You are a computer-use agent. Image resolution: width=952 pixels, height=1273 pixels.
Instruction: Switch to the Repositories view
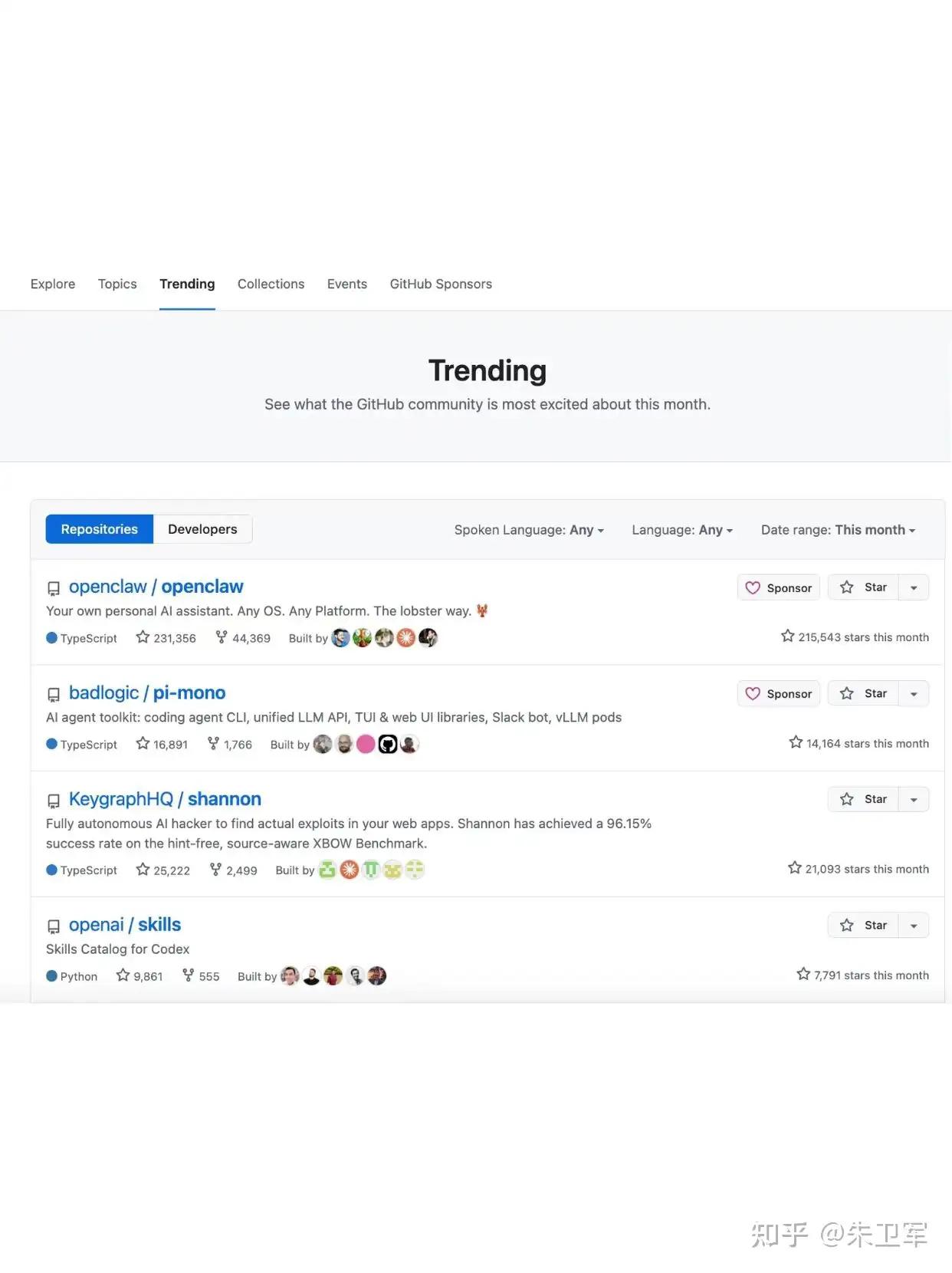[100, 529]
